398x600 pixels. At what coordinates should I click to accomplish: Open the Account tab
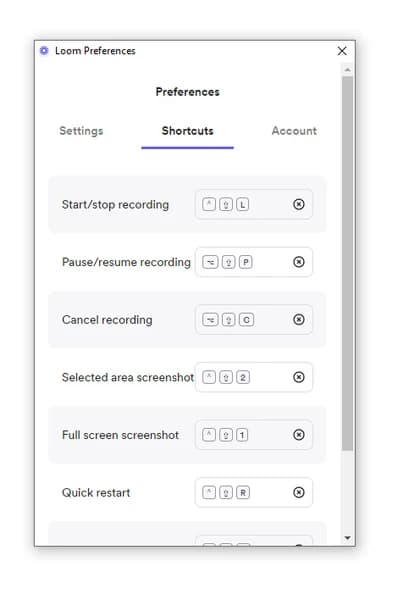[x=294, y=131]
